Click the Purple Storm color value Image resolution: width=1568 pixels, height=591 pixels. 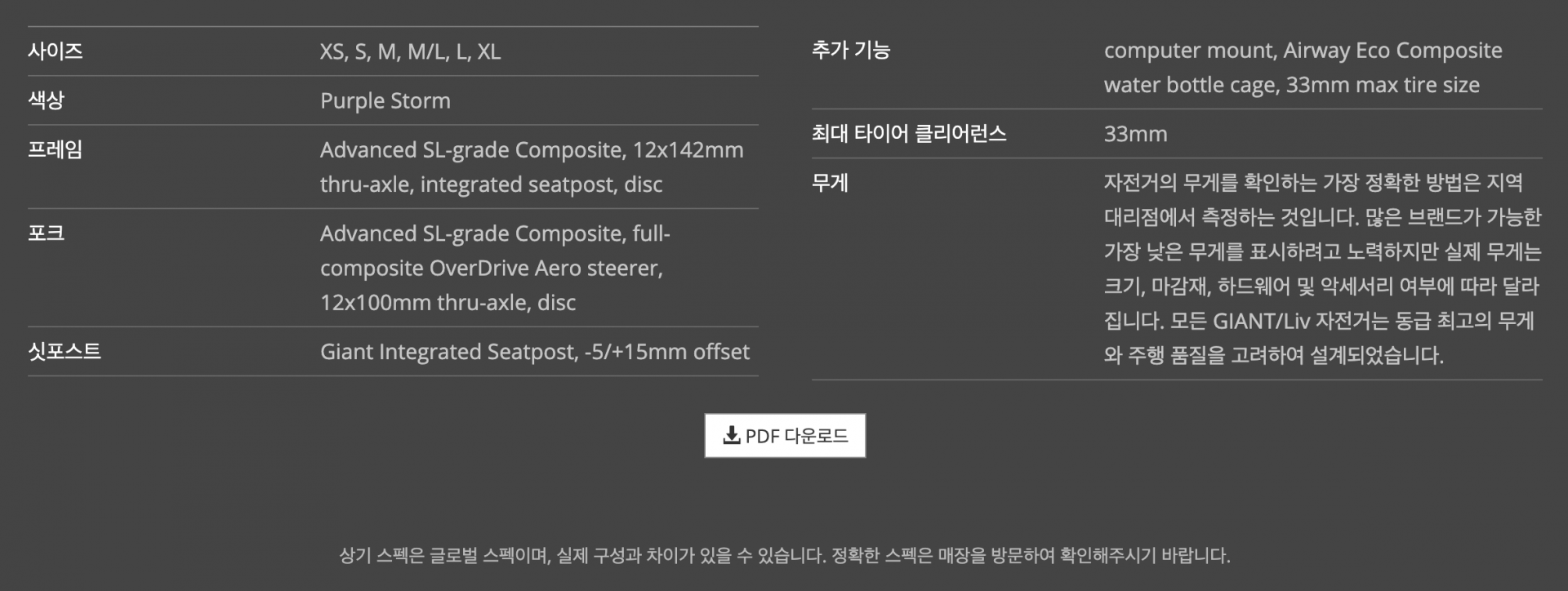point(385,101)
